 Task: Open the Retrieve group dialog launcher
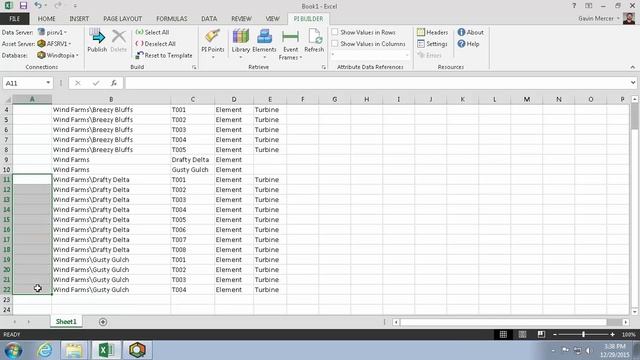tap(324, 67)
